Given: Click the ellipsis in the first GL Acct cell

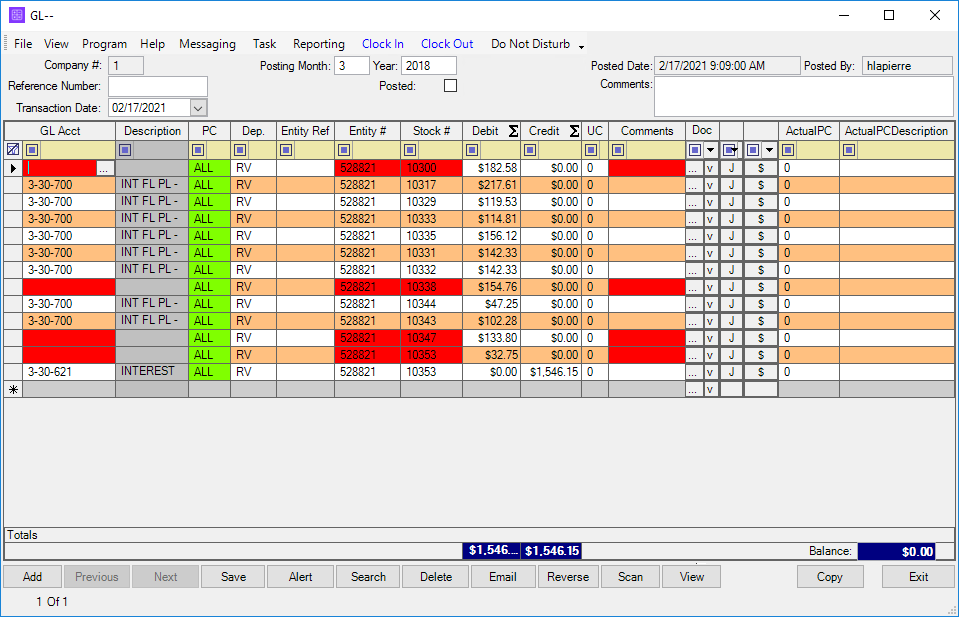Looking at the screenshot, I should (104, 169).
